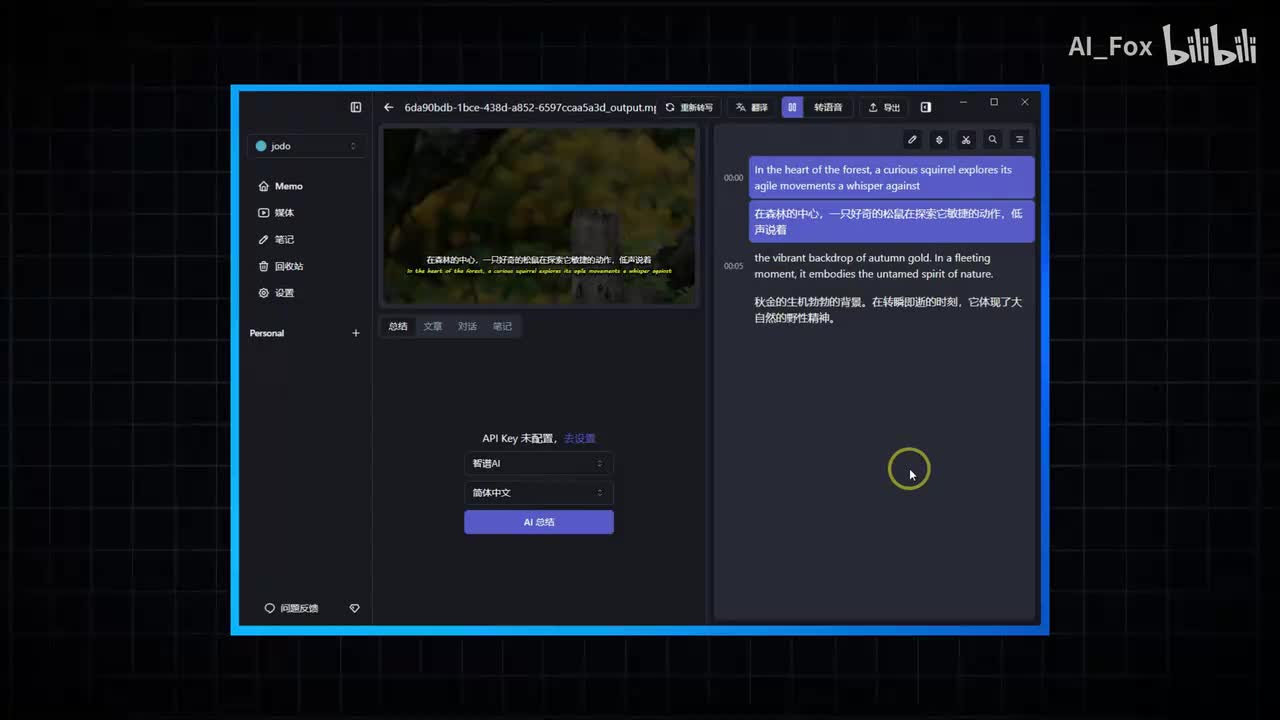
Task: Switch to the 文章 tab
Action: pyautogui.click(x=432, y=326)
